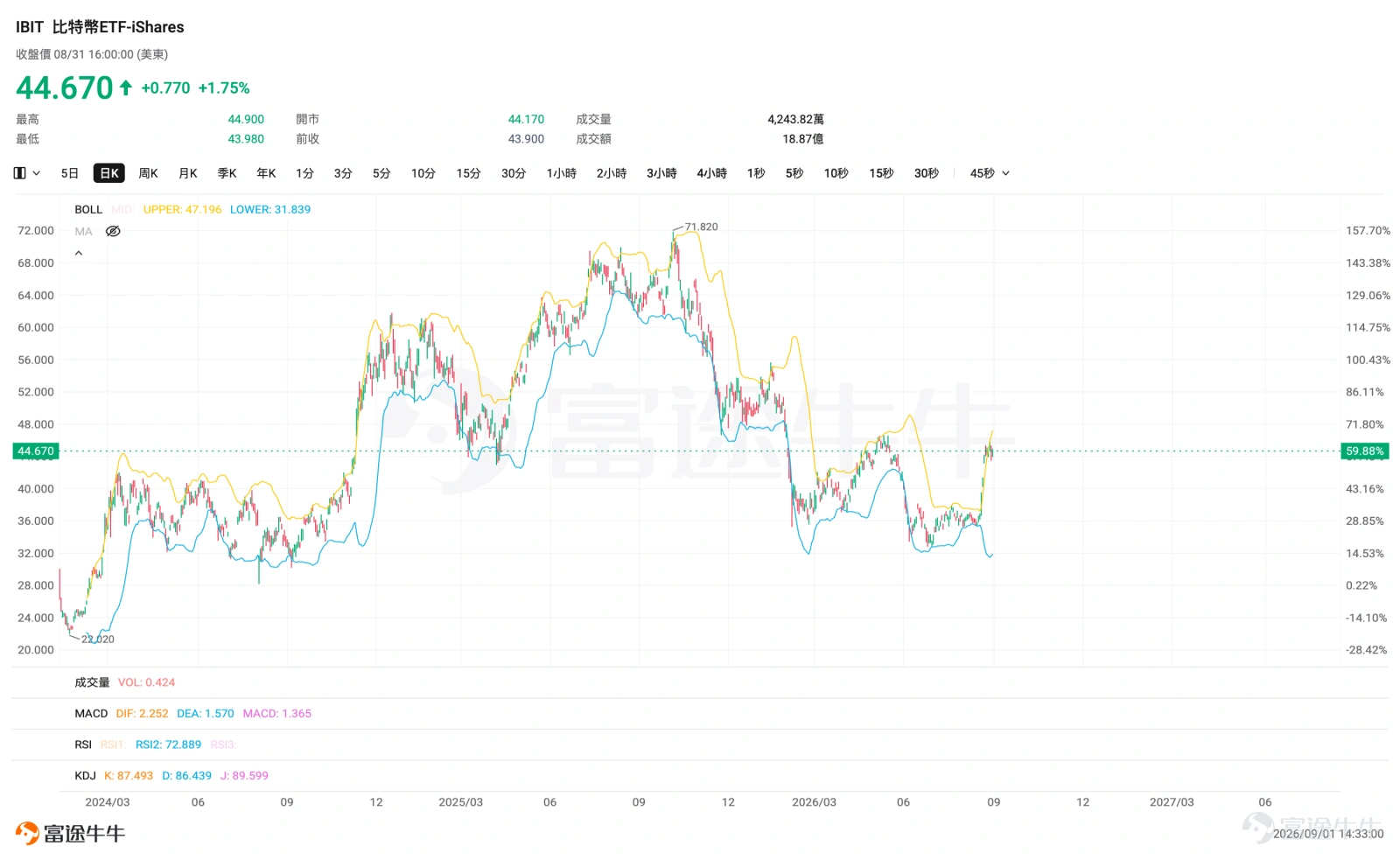Click the 成交量 value 4,243.82萬

pos(795,120)
